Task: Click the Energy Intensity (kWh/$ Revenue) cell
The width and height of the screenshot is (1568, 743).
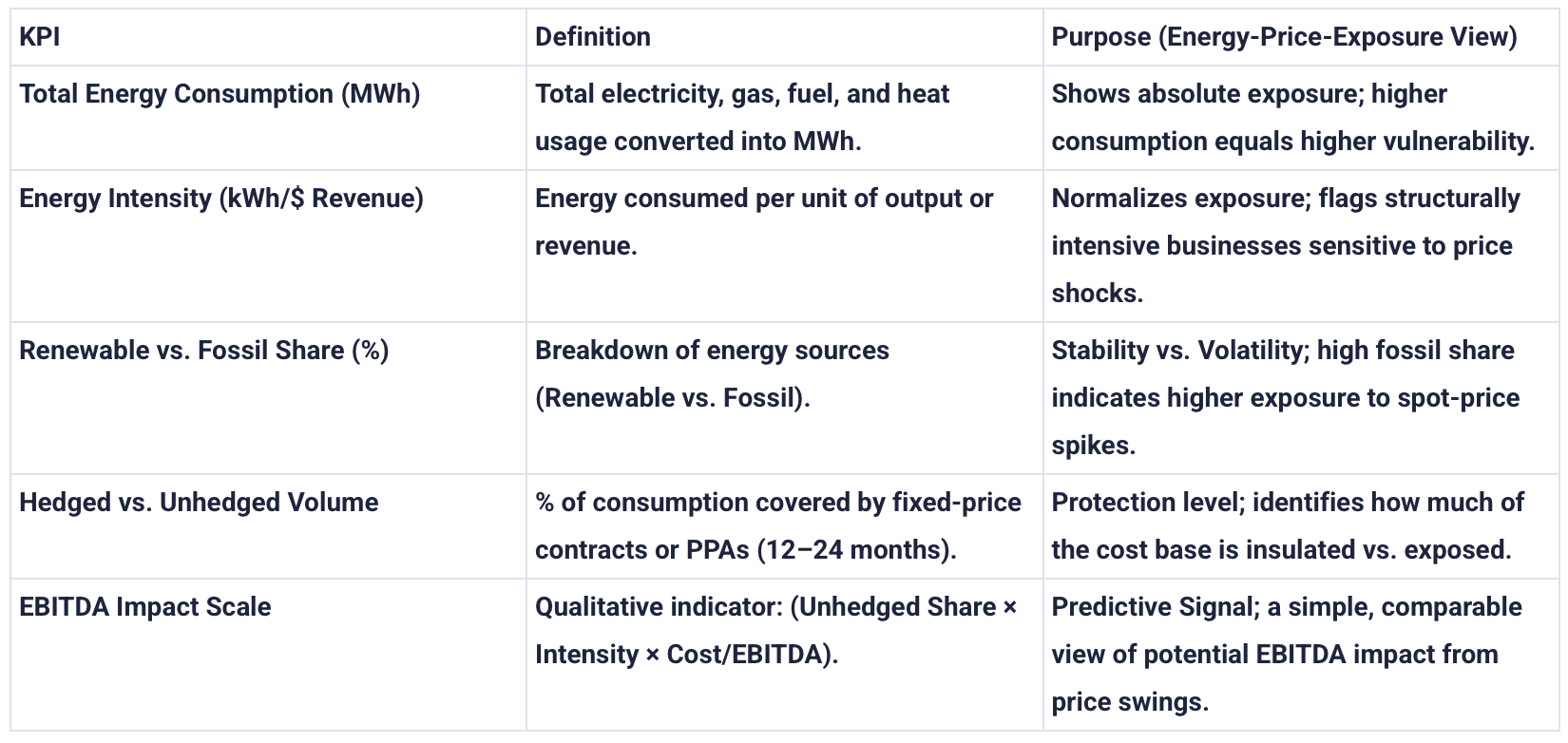Action: click(x=221, y=199)
